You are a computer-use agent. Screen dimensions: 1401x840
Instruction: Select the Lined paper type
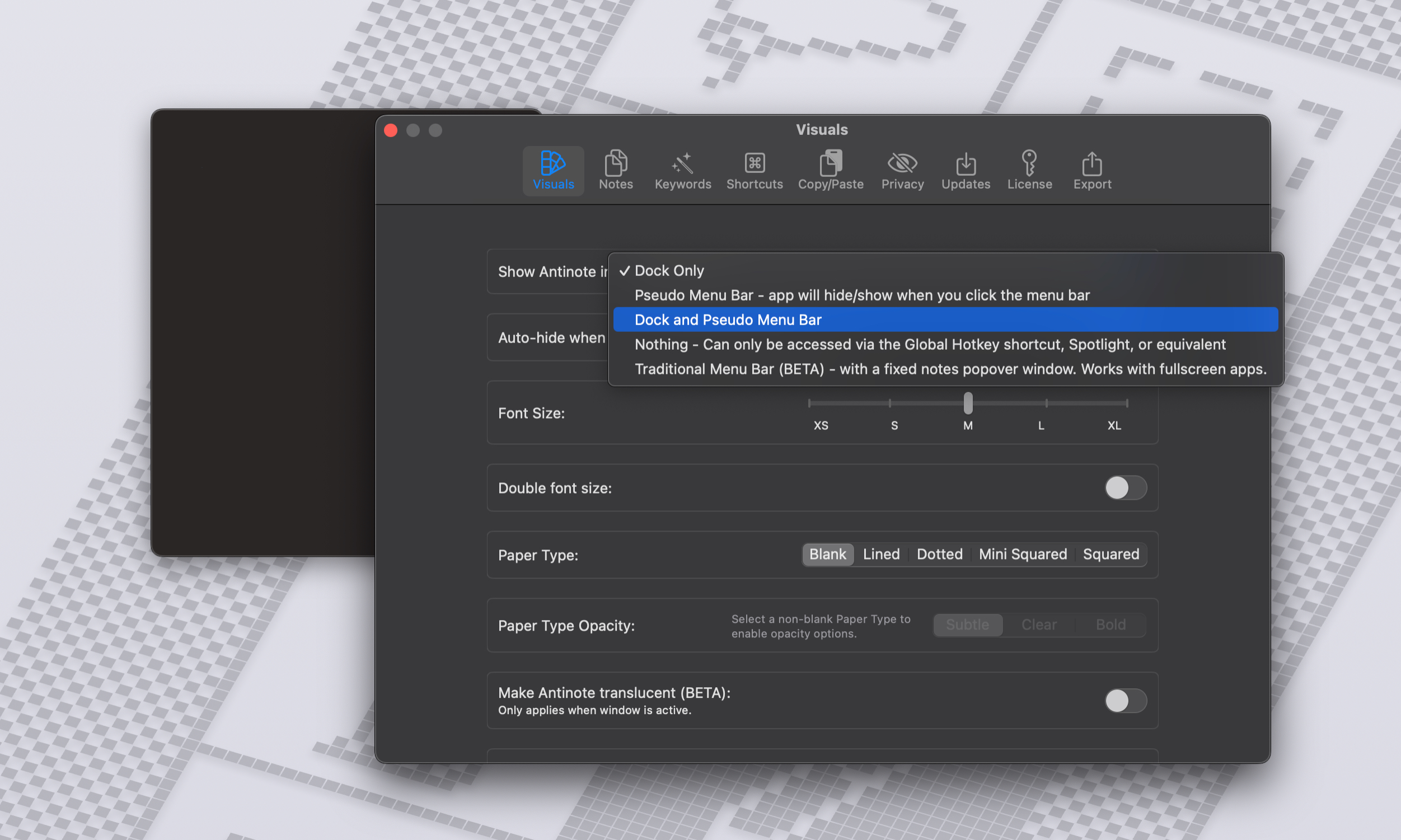[881, 554]
